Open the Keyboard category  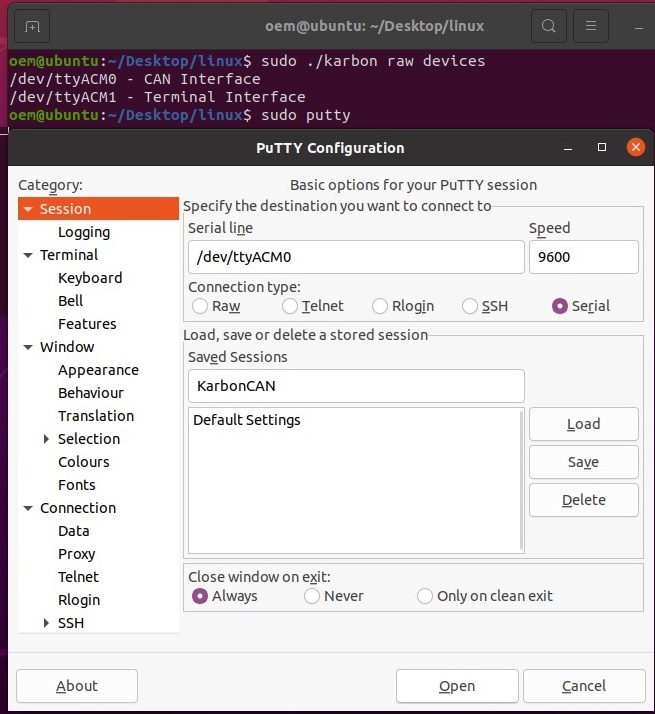point(90,278)
